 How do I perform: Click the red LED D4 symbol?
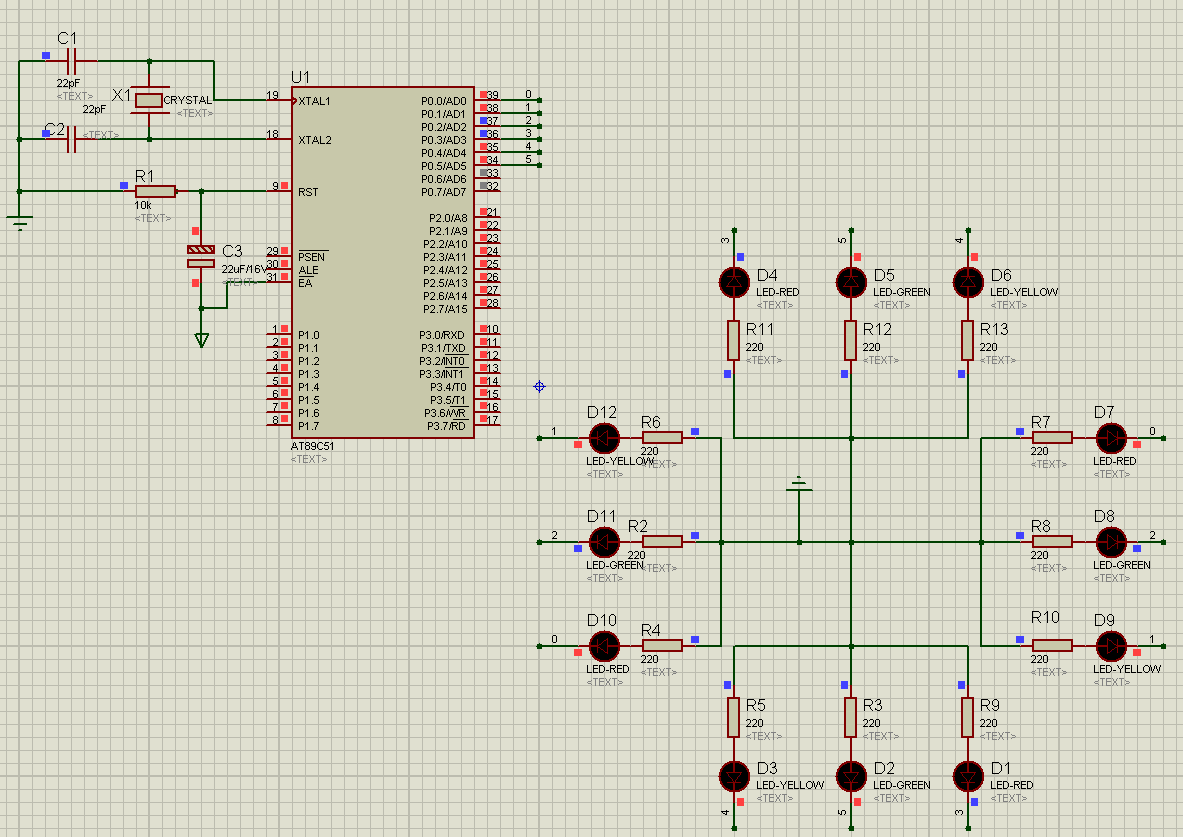pos(734,282)
